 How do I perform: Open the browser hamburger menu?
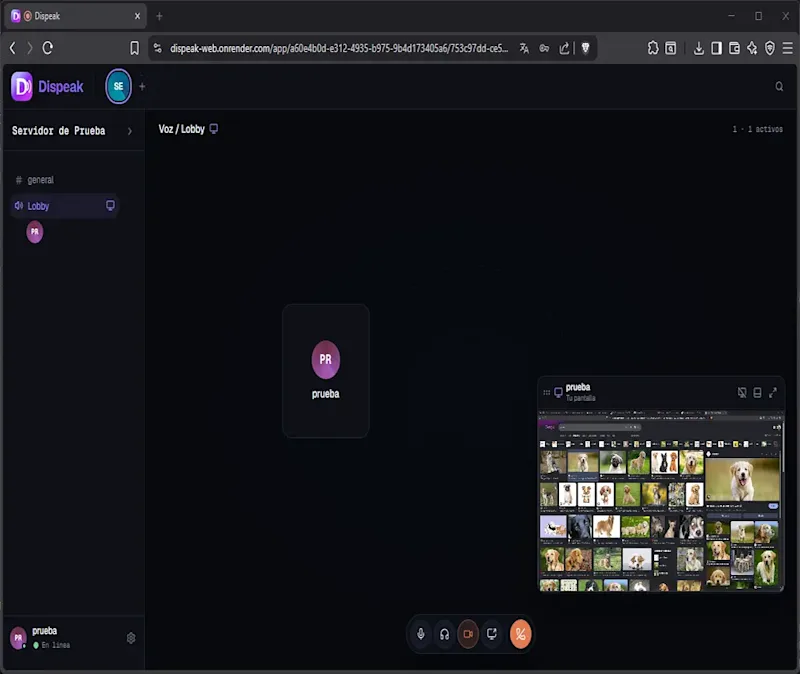[x=787, y=48]
